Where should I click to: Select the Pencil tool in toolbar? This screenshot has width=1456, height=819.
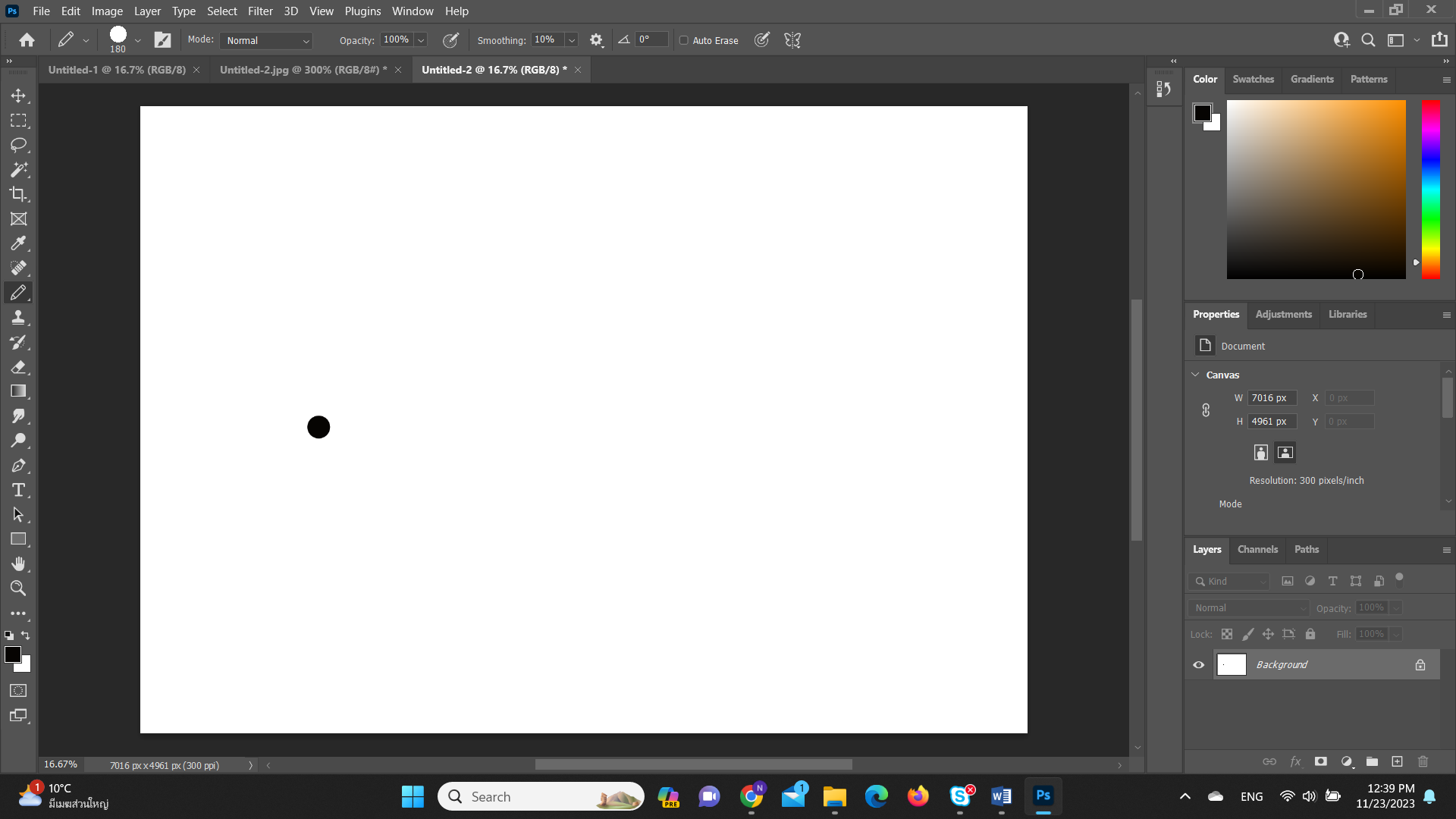(18, 293)
